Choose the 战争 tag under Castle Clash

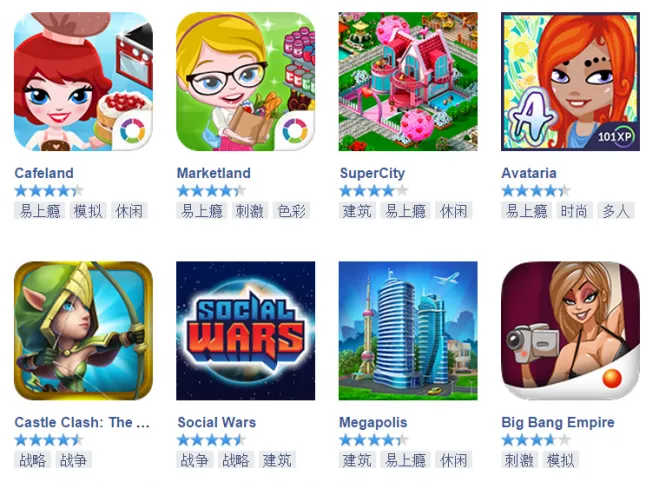(73, 460)
